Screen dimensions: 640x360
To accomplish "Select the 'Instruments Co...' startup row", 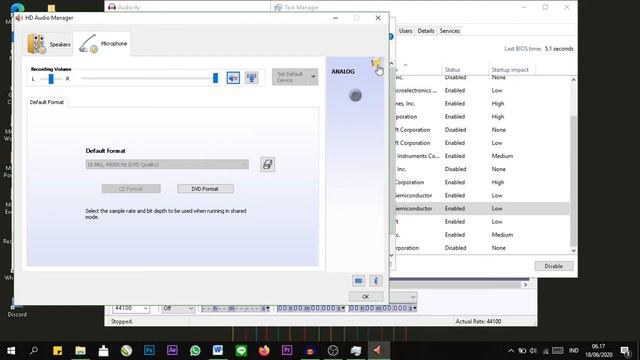I will point(481,156).
